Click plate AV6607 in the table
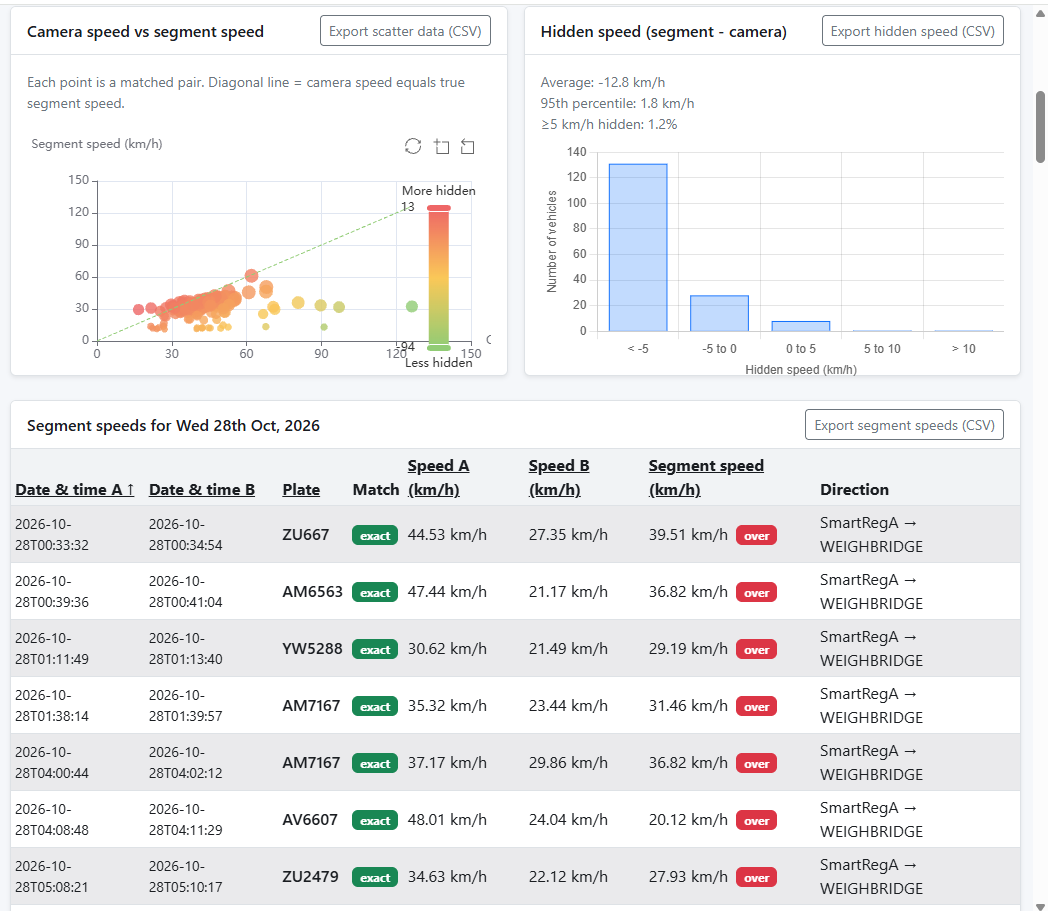 click(x=310, y=819)
